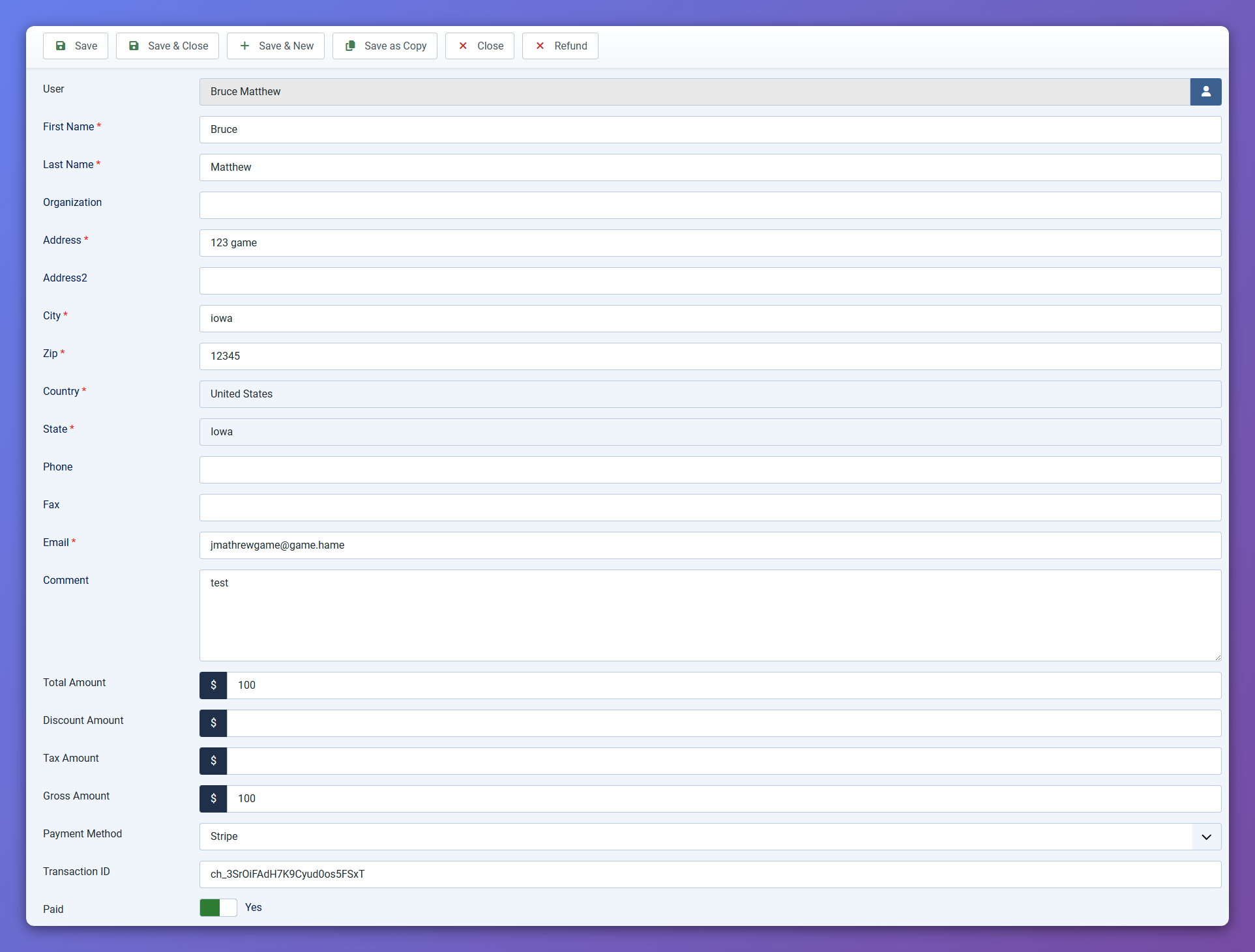The width and height of the screenshot is (1255, 952).
Task: Expand the Payment Method dropdown arrow
Action: tap(1206, 837)
